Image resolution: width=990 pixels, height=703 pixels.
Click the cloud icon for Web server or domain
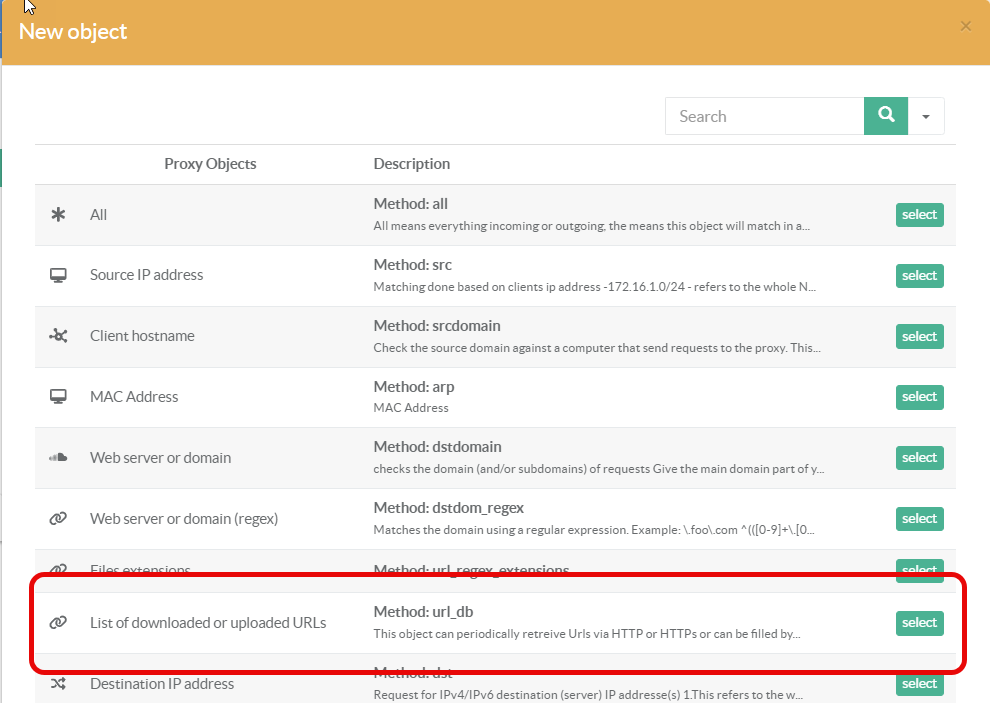click(x=58, y=458)
